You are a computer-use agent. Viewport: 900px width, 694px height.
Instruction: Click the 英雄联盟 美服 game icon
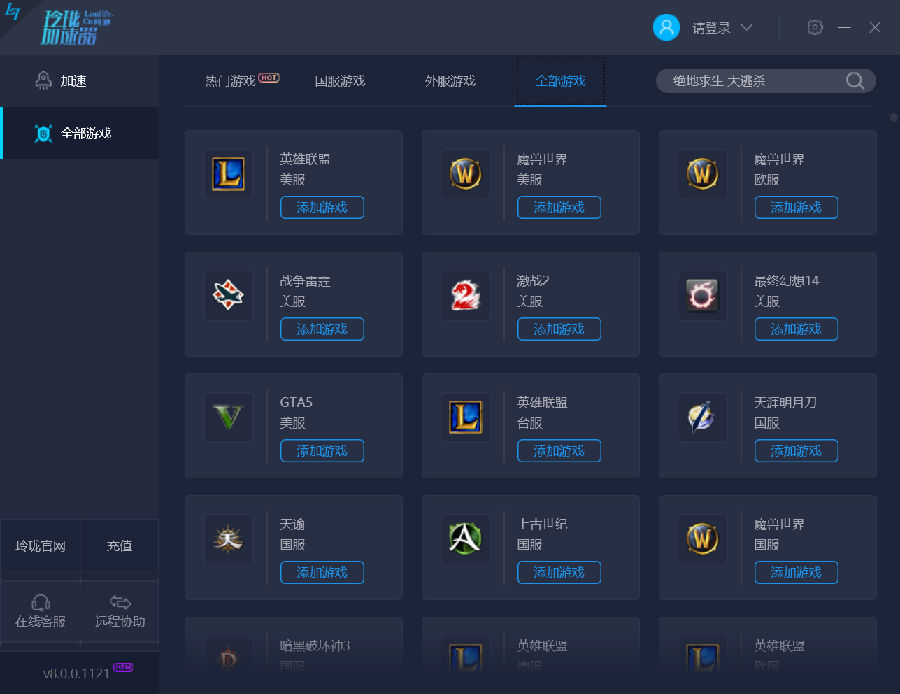tap(228, 174)
